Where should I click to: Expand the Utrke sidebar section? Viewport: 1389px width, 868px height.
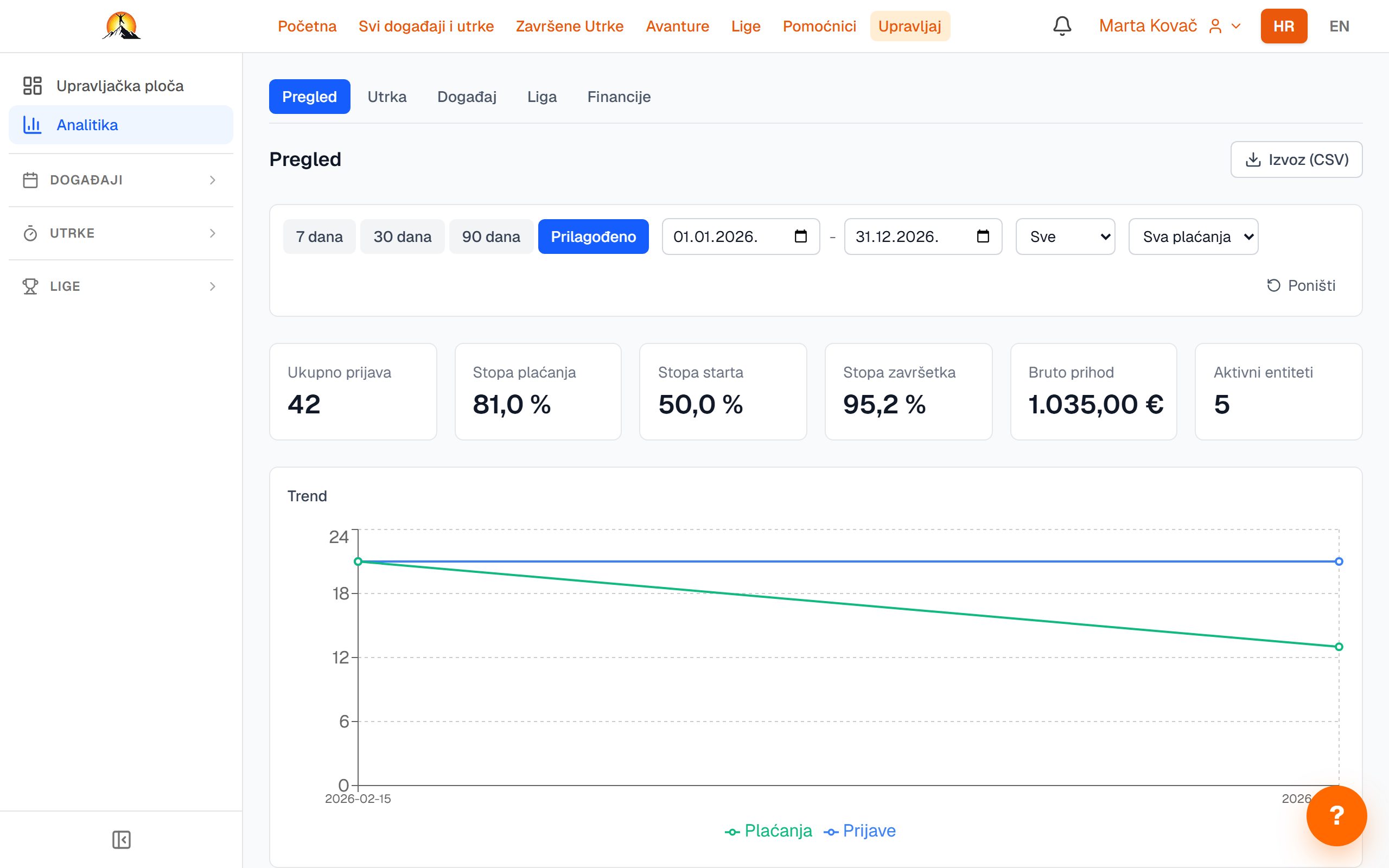[x=121, y=234]
